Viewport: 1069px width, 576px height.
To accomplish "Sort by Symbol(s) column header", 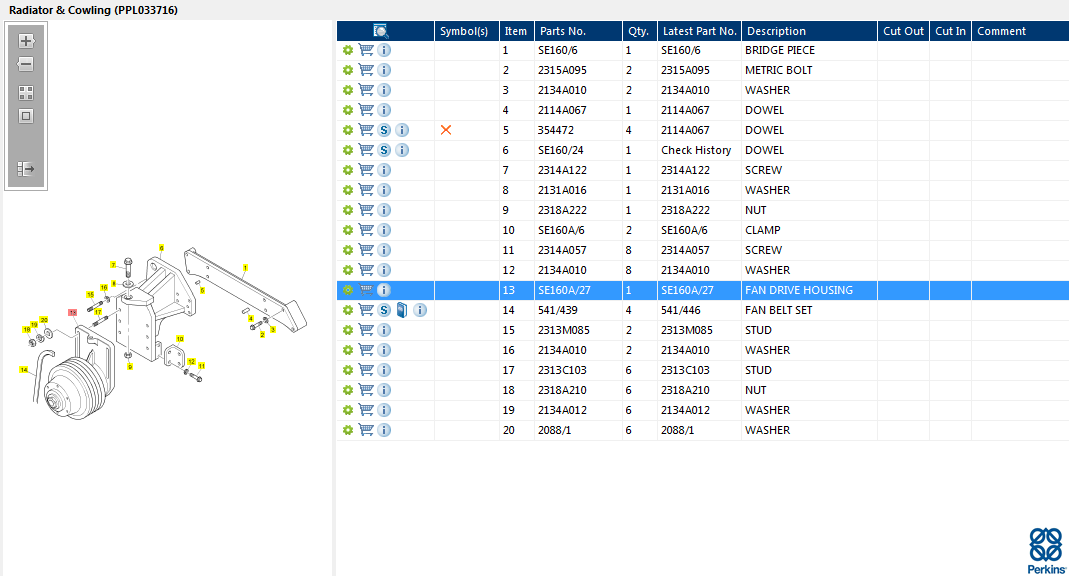I will tap(466, 31).
